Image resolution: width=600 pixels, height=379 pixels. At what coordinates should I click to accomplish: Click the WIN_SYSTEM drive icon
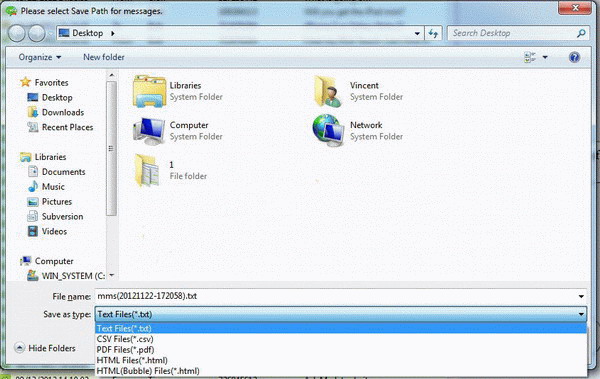point(33,276)
